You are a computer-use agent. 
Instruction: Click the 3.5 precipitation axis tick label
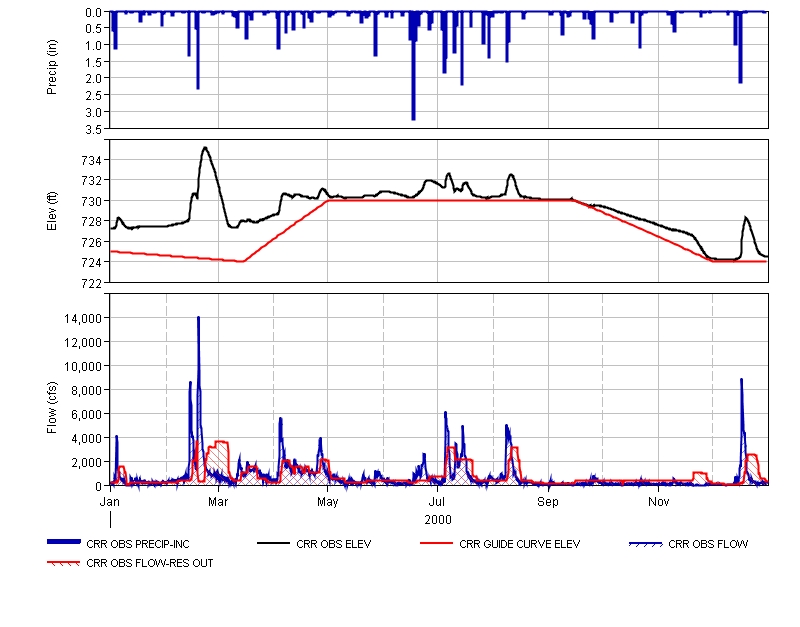(92, 129)
